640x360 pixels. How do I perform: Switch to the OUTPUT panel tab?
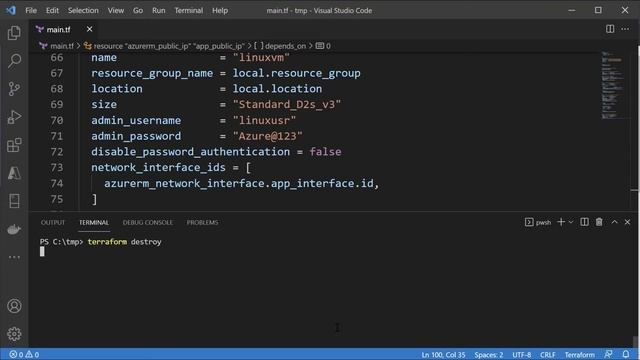[x=53, y=222]
